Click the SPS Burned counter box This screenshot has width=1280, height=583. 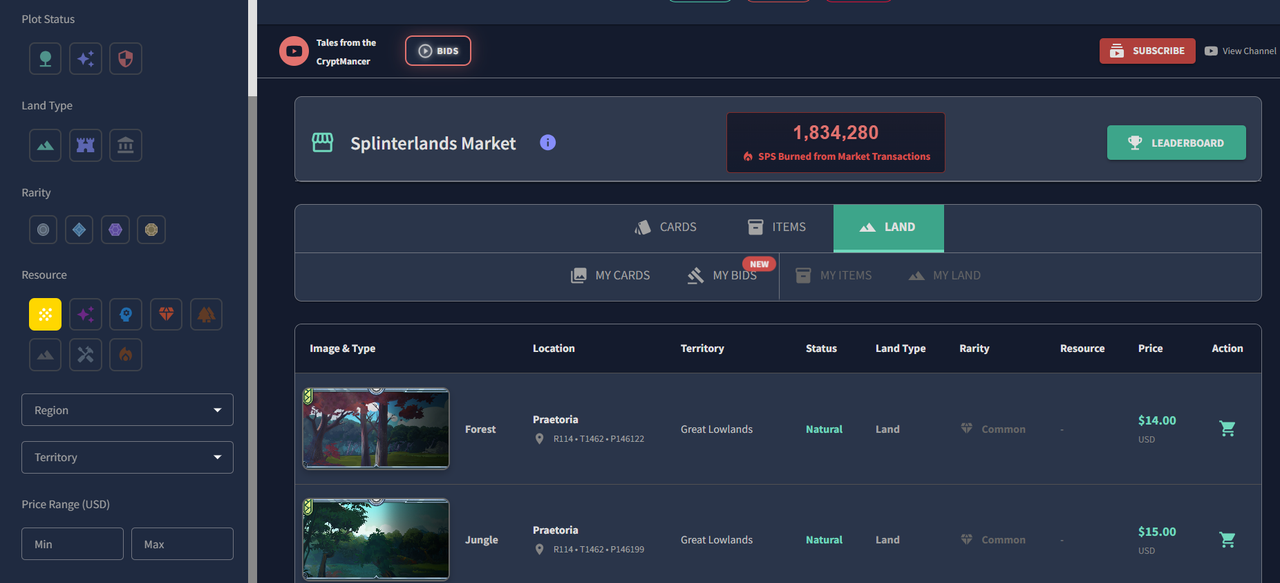pos(835,142)
